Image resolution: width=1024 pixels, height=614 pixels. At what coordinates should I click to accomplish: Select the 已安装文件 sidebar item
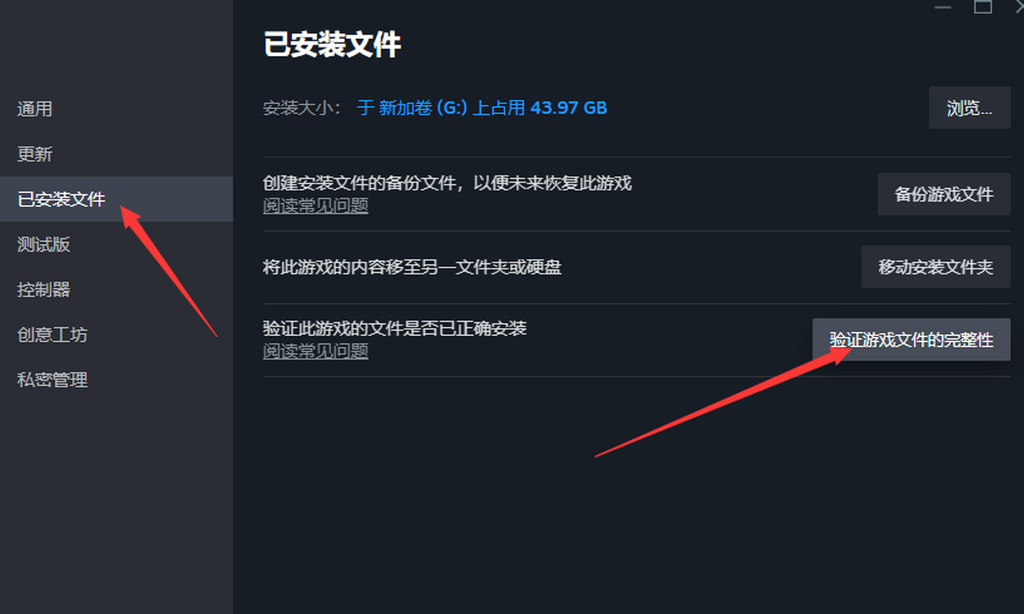pos(116,199)
